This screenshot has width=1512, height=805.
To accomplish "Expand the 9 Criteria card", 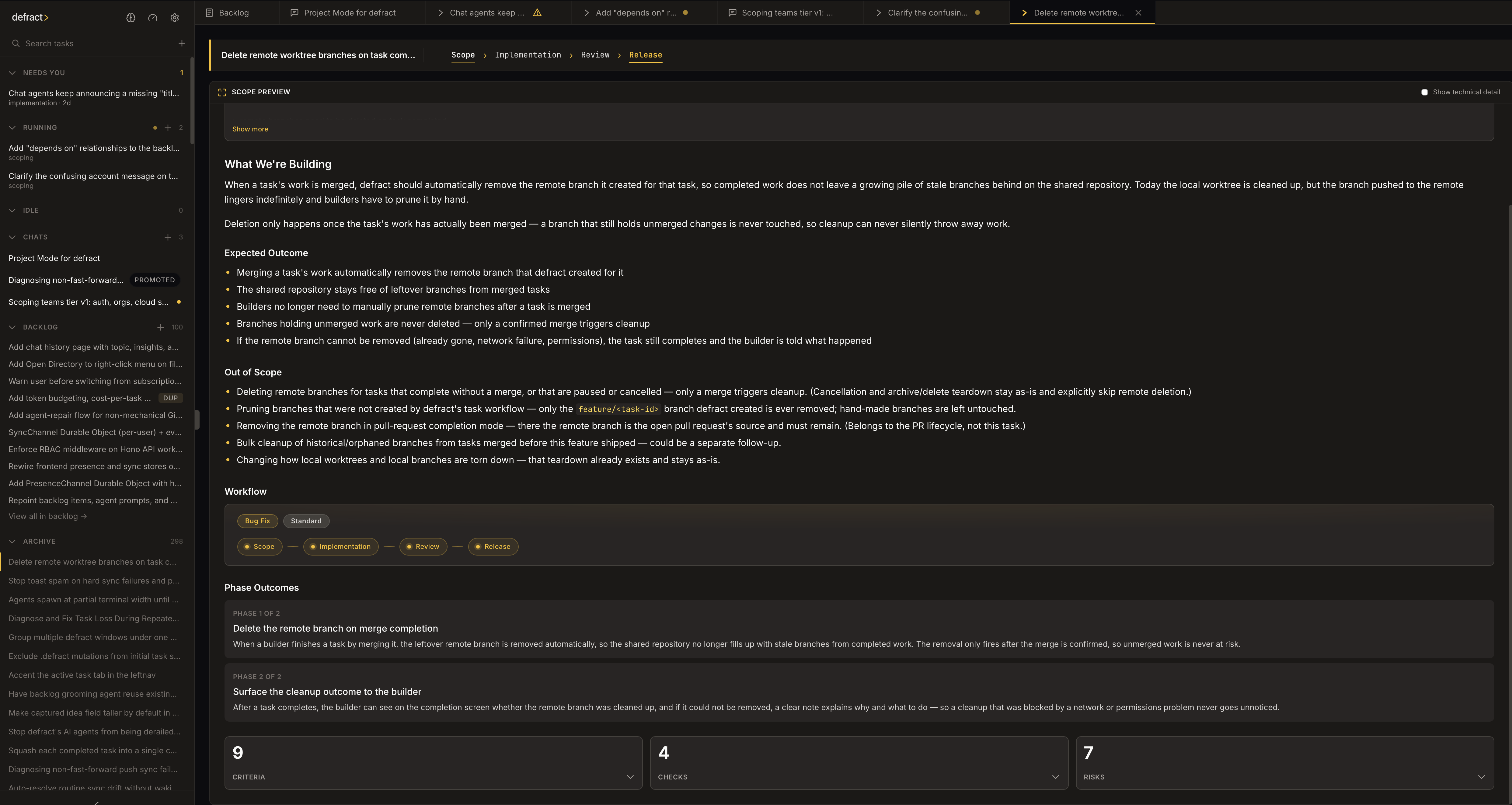I will pos(433,763).
